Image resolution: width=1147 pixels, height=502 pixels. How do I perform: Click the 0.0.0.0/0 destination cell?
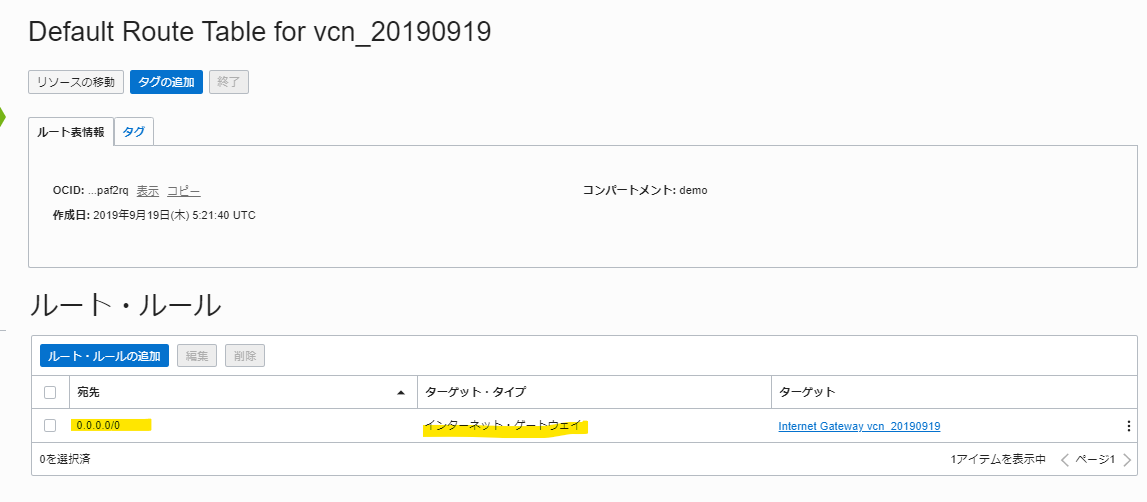click(98, 426)
